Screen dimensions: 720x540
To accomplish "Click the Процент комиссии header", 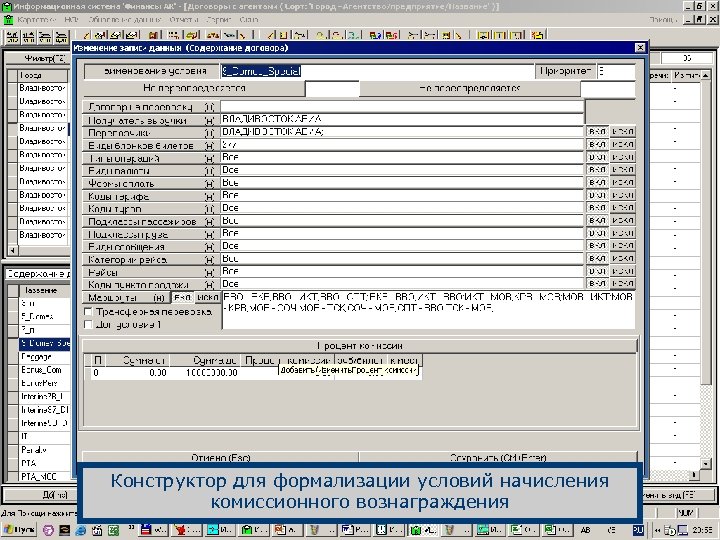I will coord(360,346).
